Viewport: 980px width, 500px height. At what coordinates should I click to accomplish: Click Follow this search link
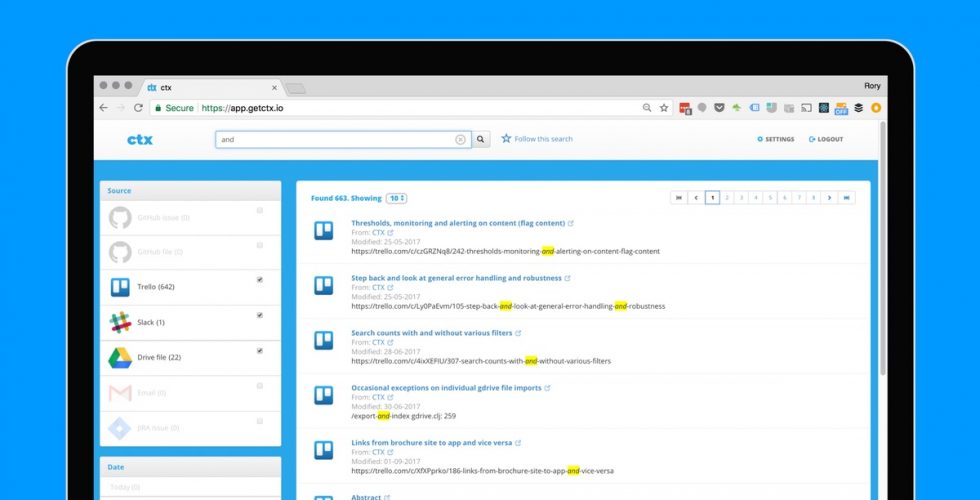pyautogui.click(x=543, y=139)
